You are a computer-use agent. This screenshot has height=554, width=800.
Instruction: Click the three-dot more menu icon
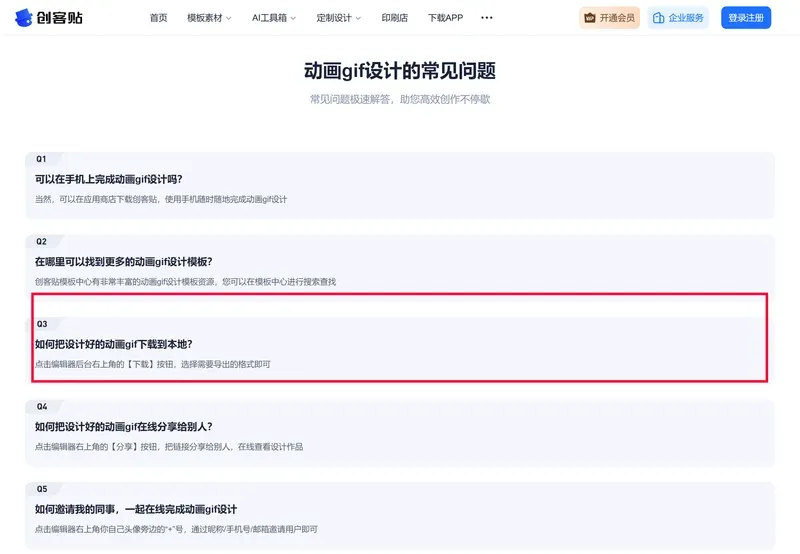point(487,18)
